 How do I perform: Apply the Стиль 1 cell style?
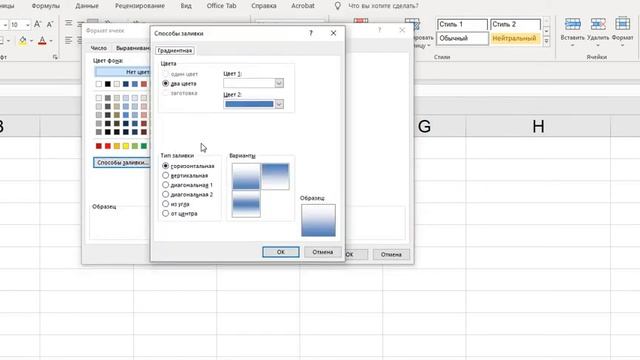462,24
